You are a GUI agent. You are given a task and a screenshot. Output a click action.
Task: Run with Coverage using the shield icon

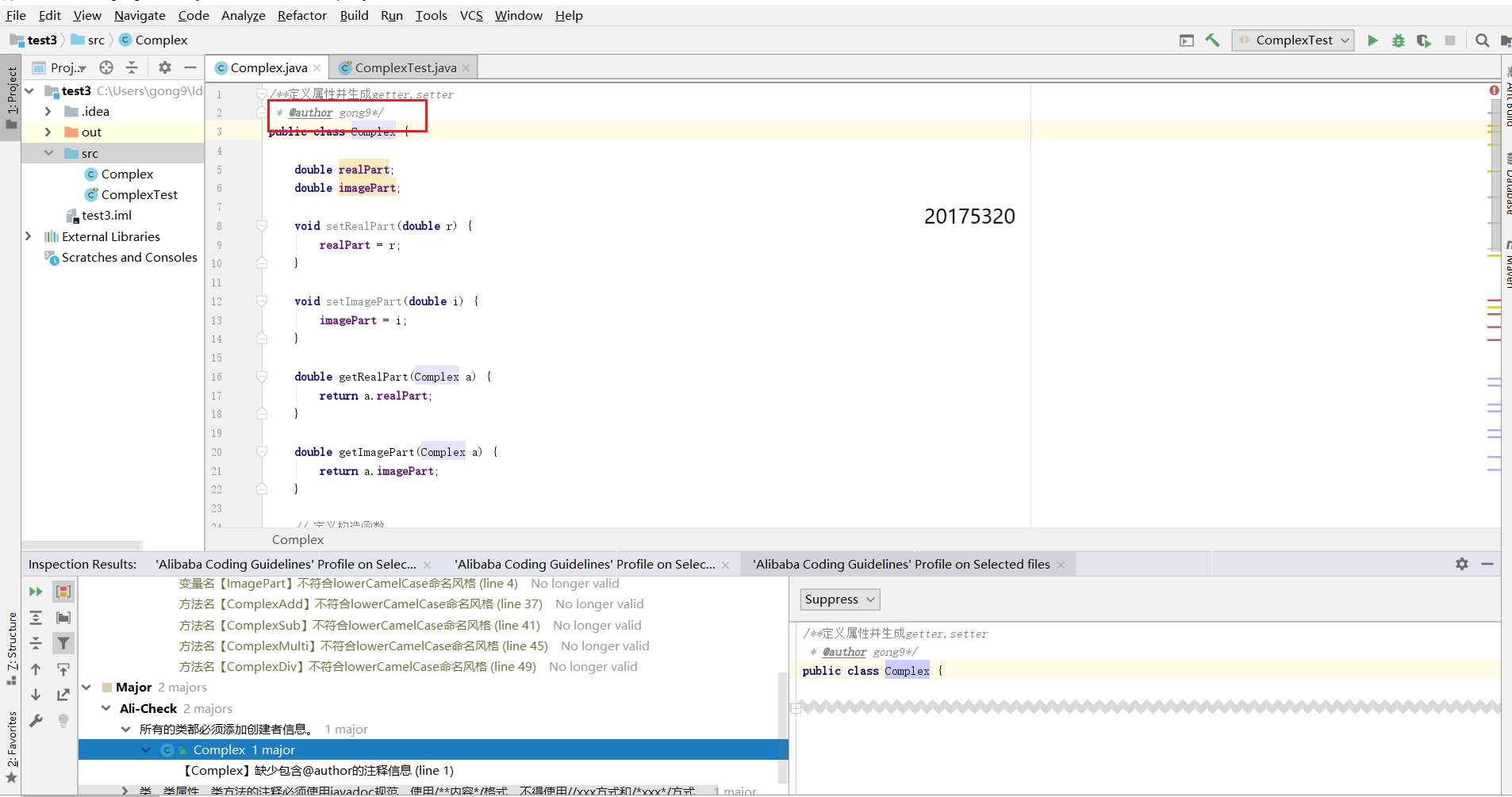1424,40
